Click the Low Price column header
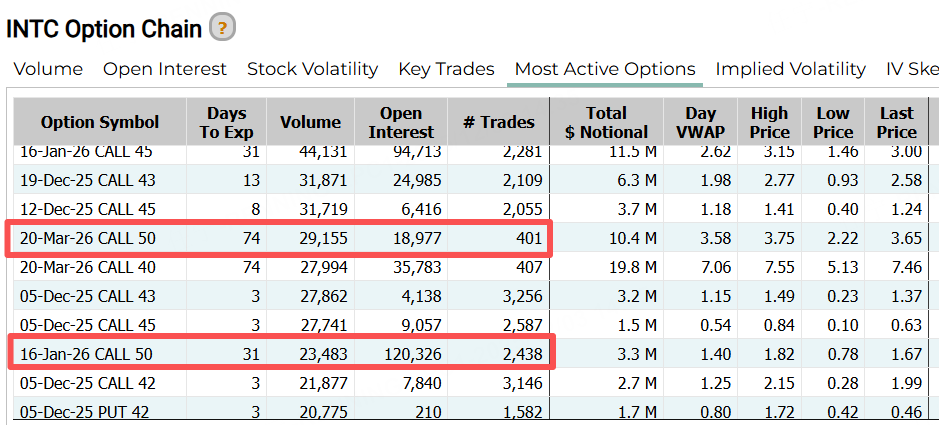 tap(833, 122)
